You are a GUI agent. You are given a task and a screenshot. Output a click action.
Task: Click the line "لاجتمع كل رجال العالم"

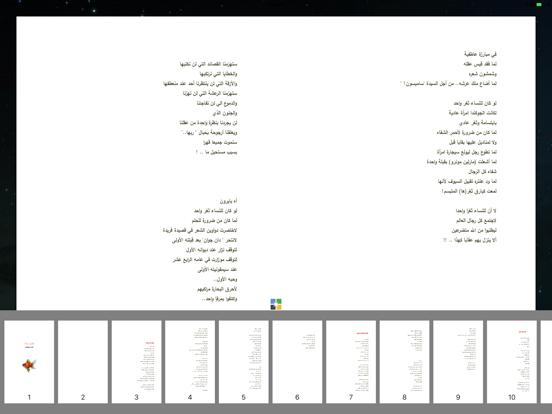(x=476, y=220)
